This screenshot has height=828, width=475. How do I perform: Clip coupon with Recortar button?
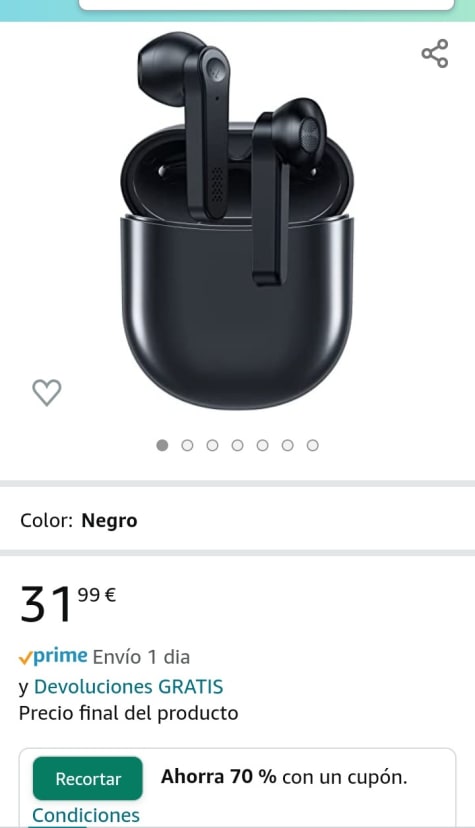(88, 778)
